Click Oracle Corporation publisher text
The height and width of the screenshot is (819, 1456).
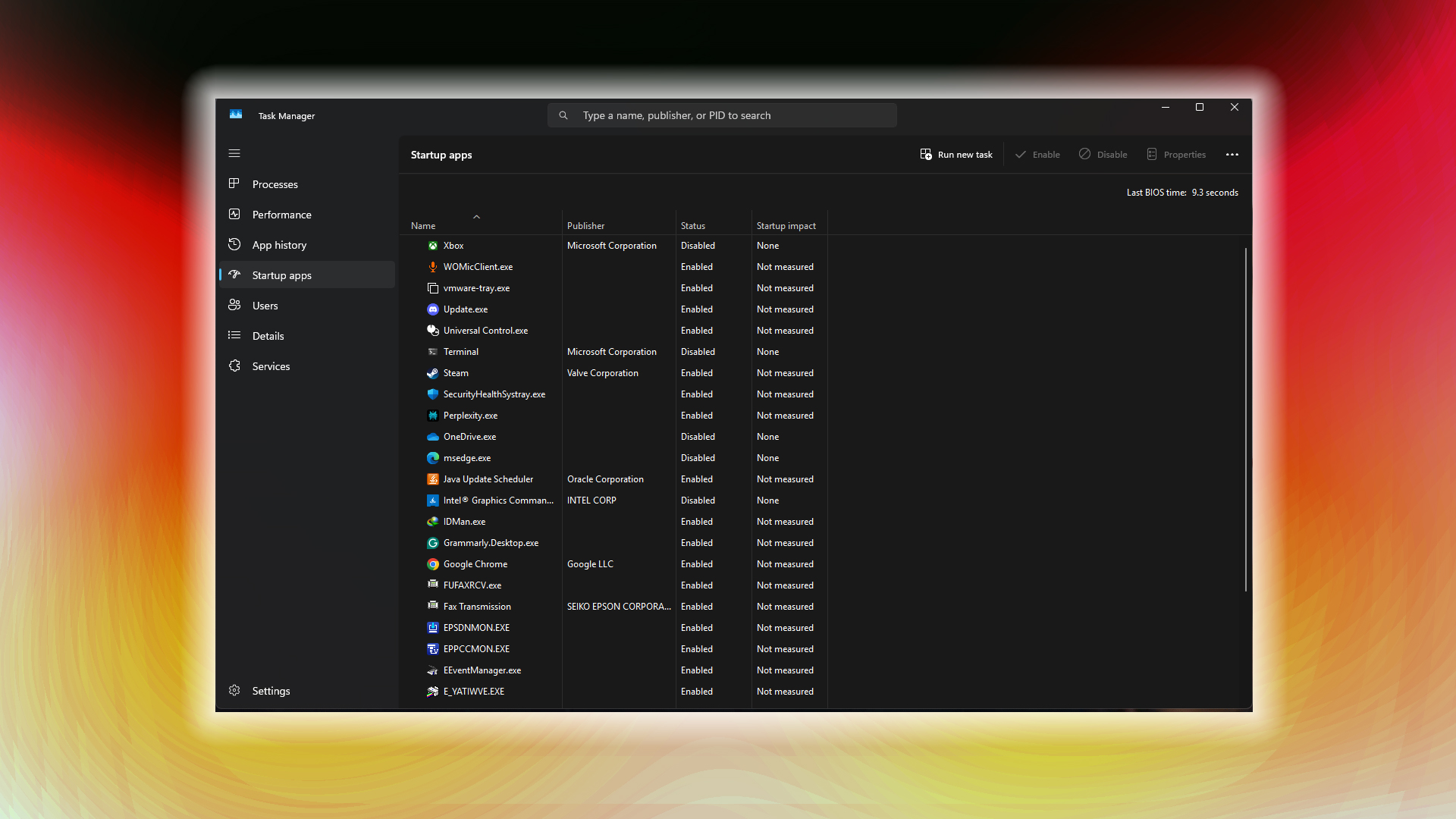pos(605,479)
